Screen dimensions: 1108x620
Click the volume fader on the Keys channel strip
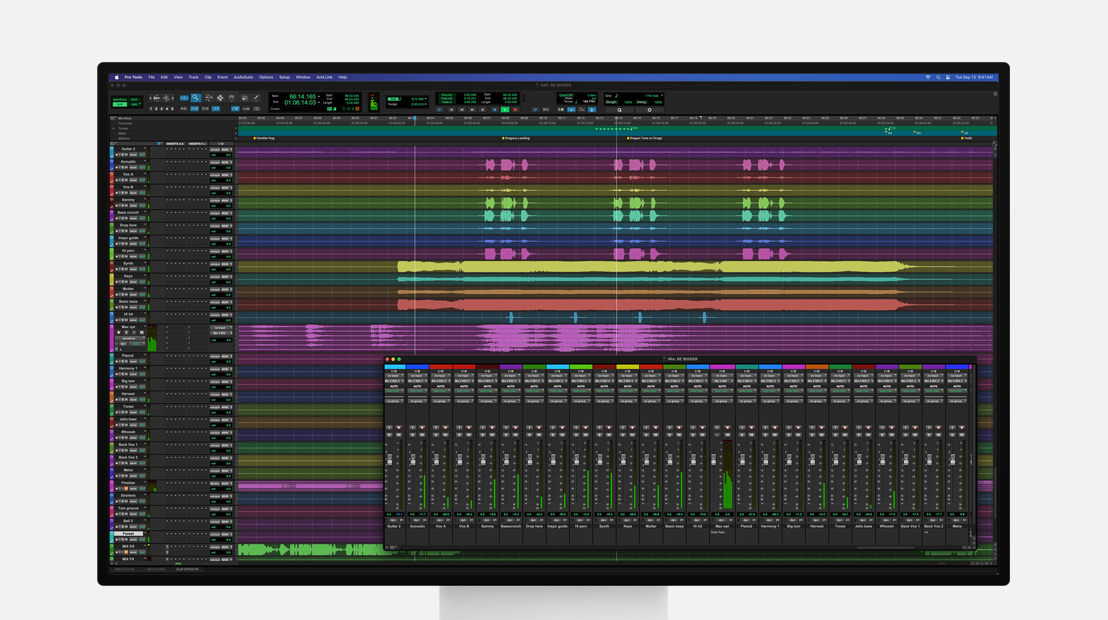coord(622,461)
